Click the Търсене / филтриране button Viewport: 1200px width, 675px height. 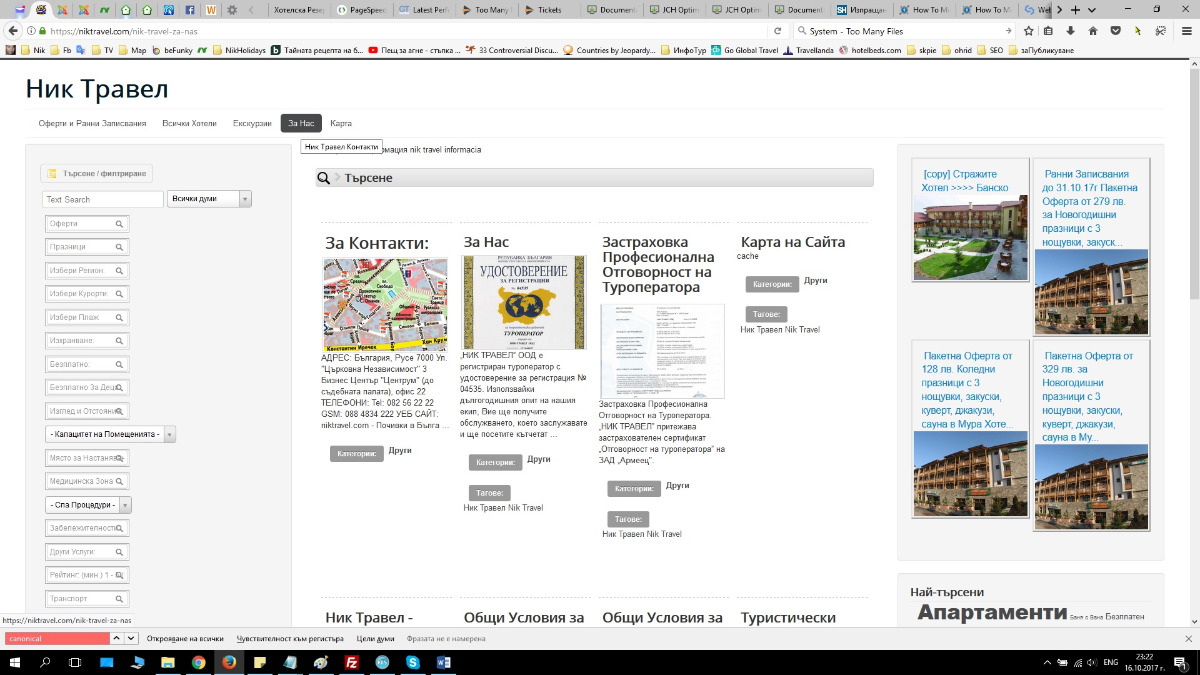click(97, 173)
